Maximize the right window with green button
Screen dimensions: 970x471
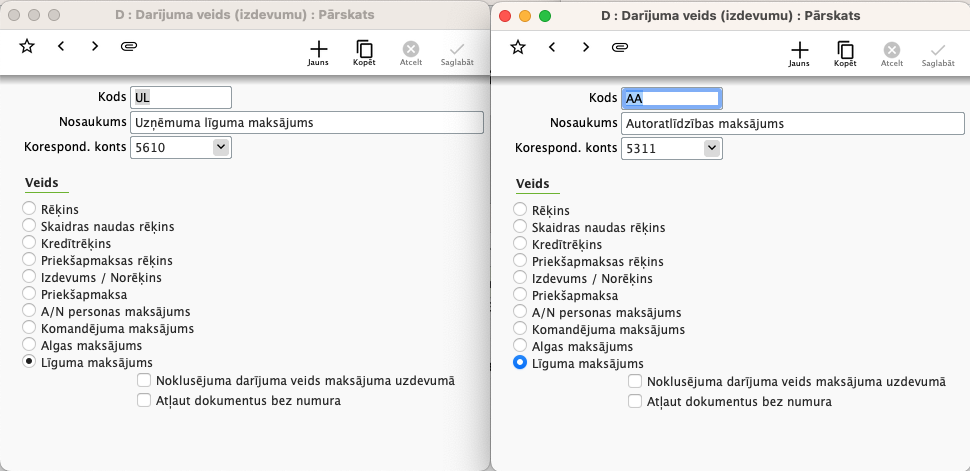[544, 15]
